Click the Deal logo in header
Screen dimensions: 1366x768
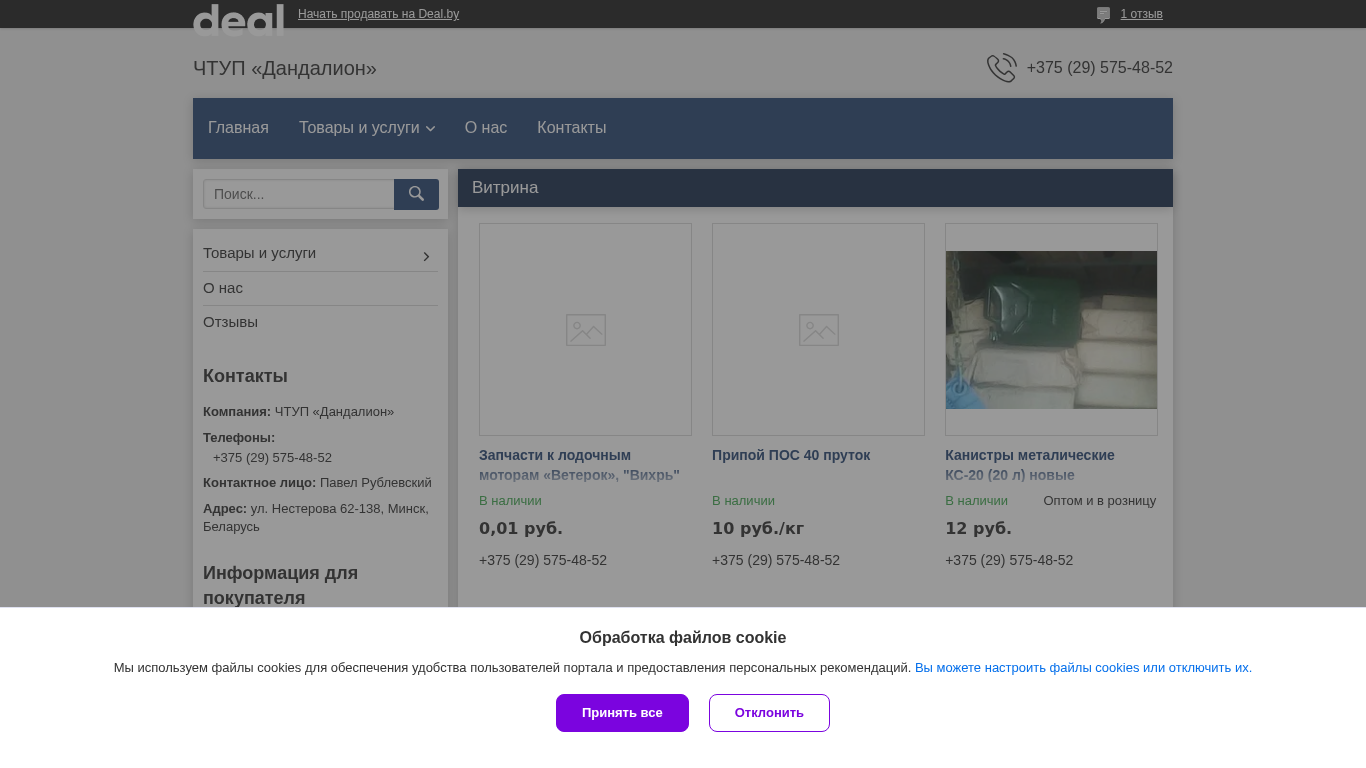pos(238,18)
